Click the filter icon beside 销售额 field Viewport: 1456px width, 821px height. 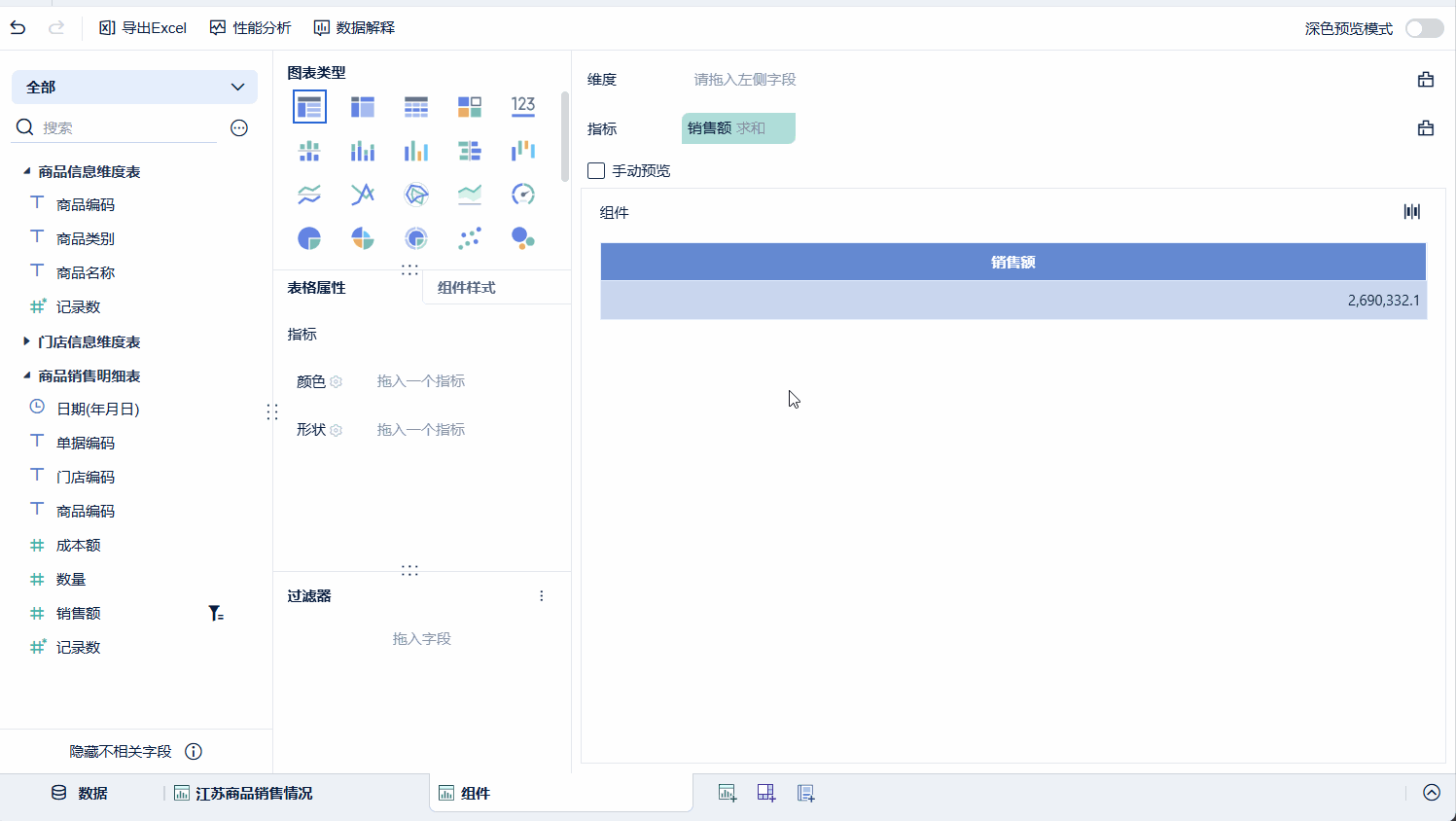(216, 613)
